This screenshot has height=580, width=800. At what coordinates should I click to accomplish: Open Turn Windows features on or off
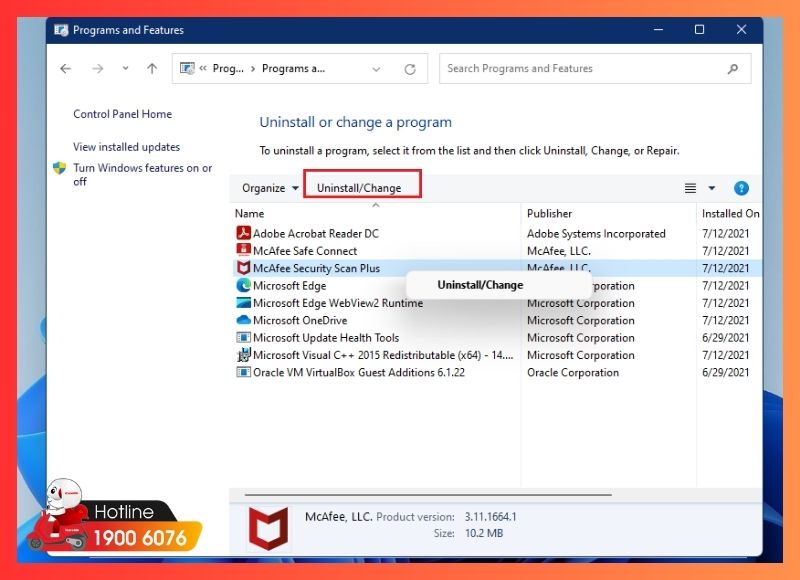143,174
